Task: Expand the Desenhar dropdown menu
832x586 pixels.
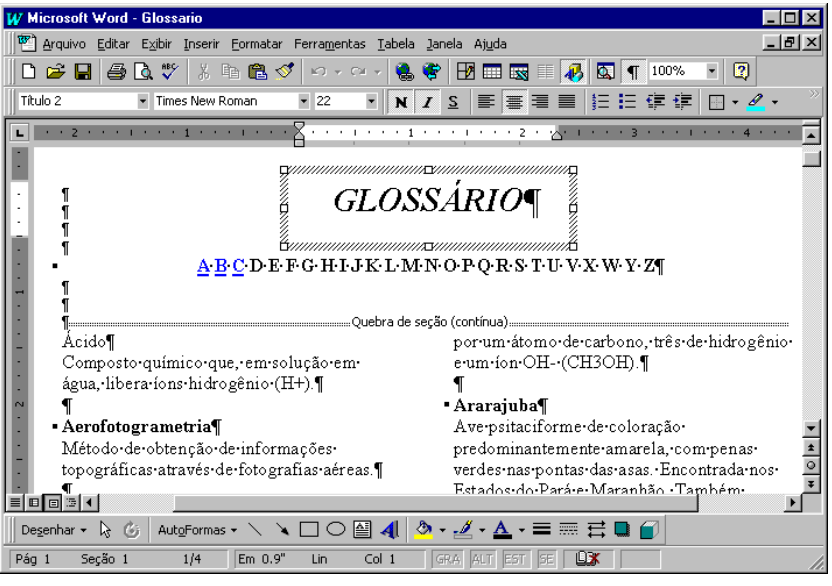Action: (54, 530)
